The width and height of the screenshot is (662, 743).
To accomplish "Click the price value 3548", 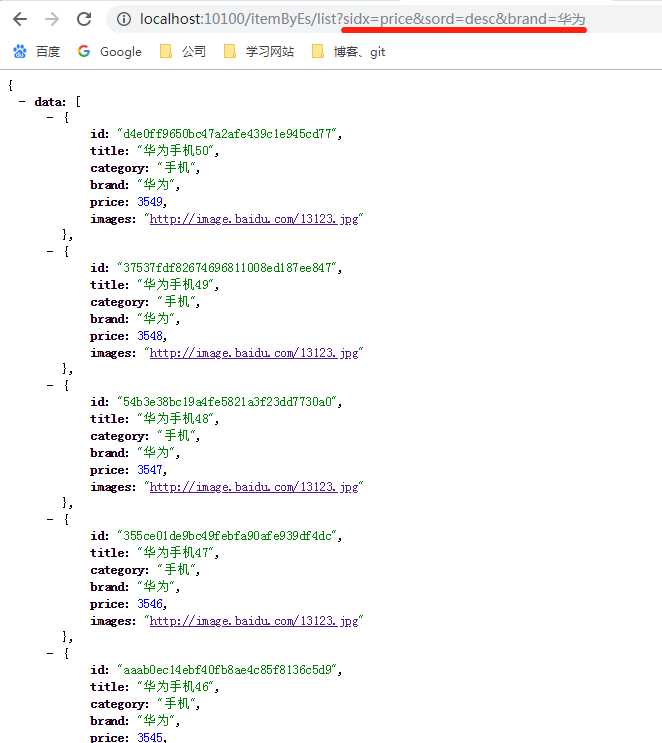I will click(x=150, y=336).
